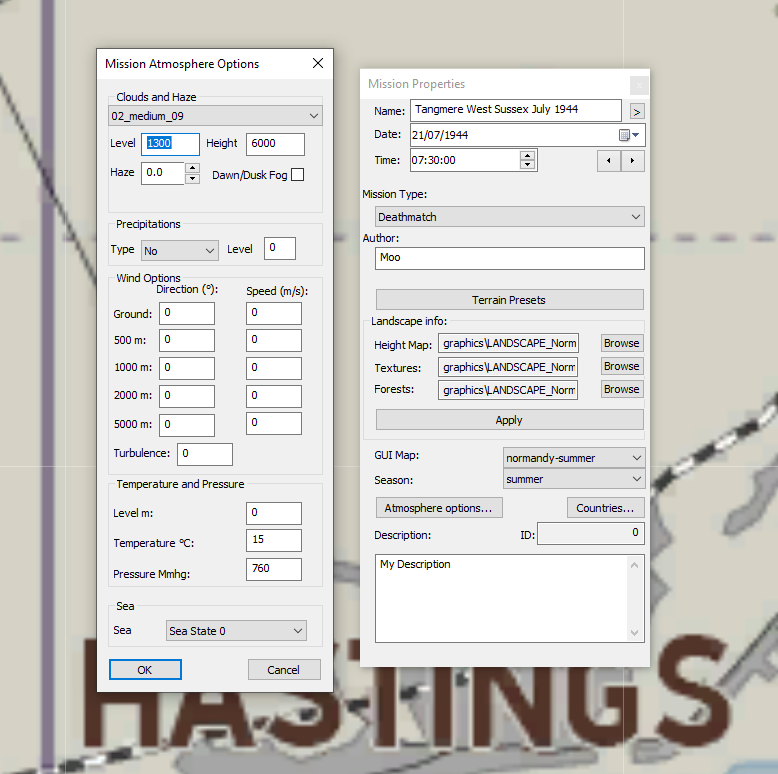Click the left arrow time step button
Image resolution: width=778 pixels, height=774 pixels.
[x=608, y=161]
